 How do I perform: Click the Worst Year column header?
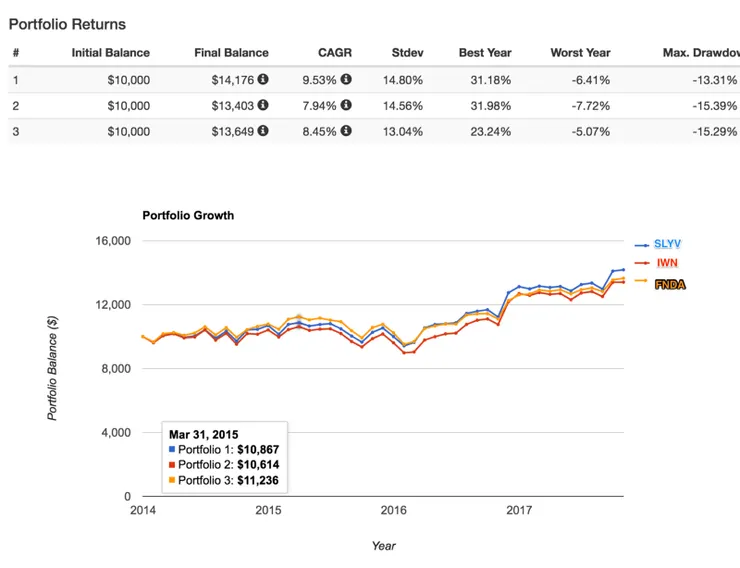[579, 53]
